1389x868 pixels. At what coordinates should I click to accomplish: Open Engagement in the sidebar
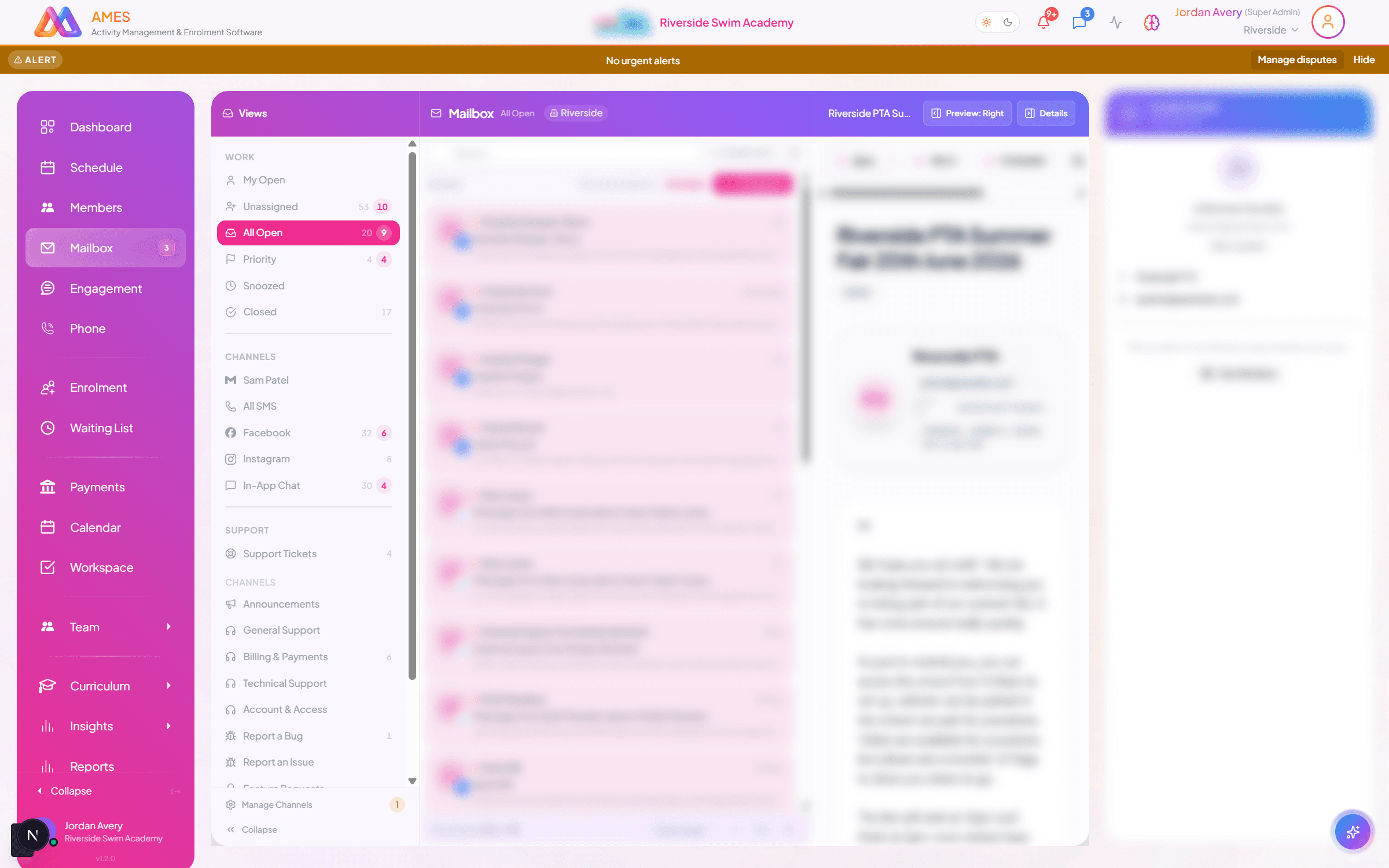pyautogui.click(x=105, y=288)
